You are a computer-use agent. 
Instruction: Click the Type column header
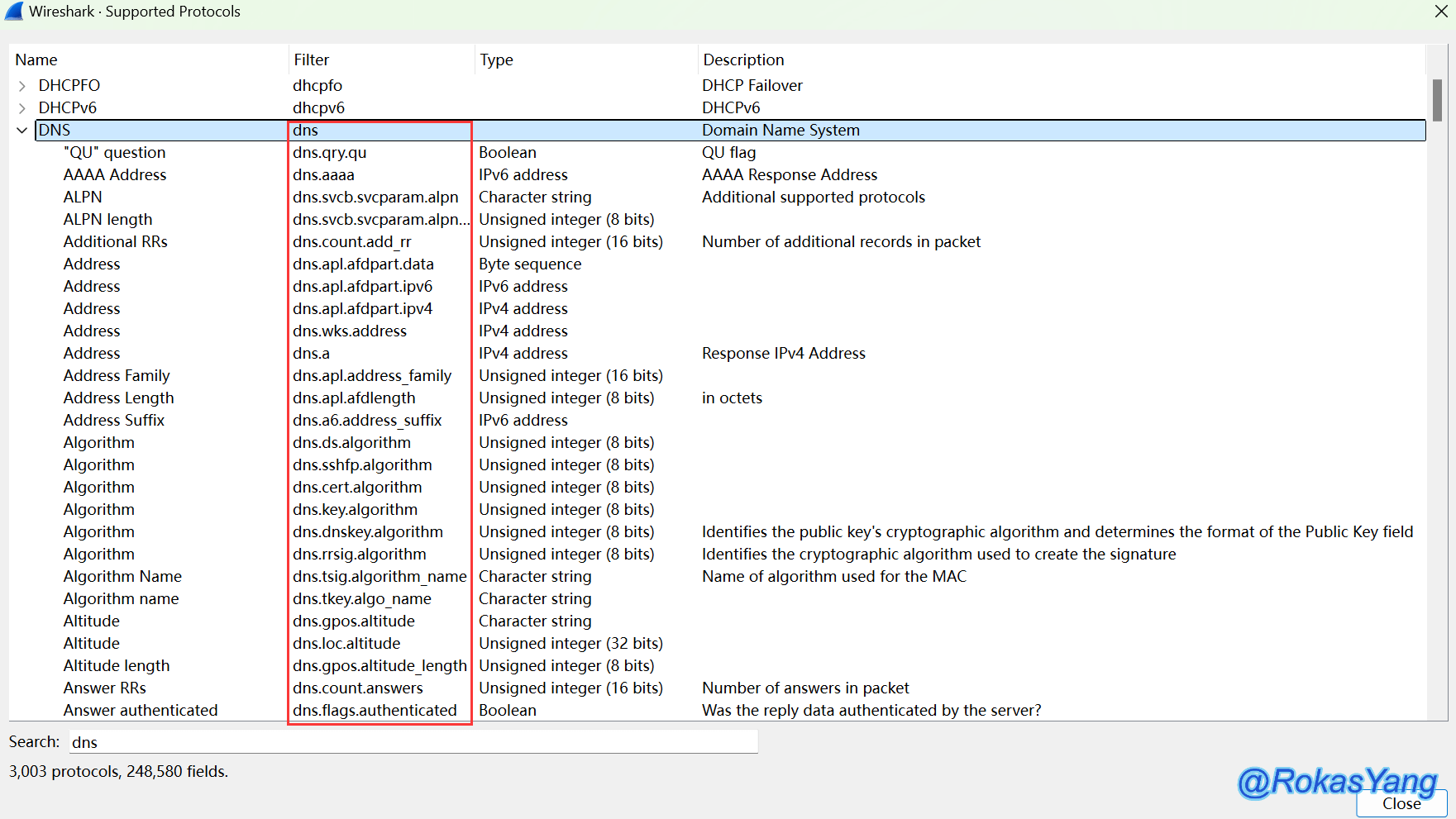tap(497, 60)
